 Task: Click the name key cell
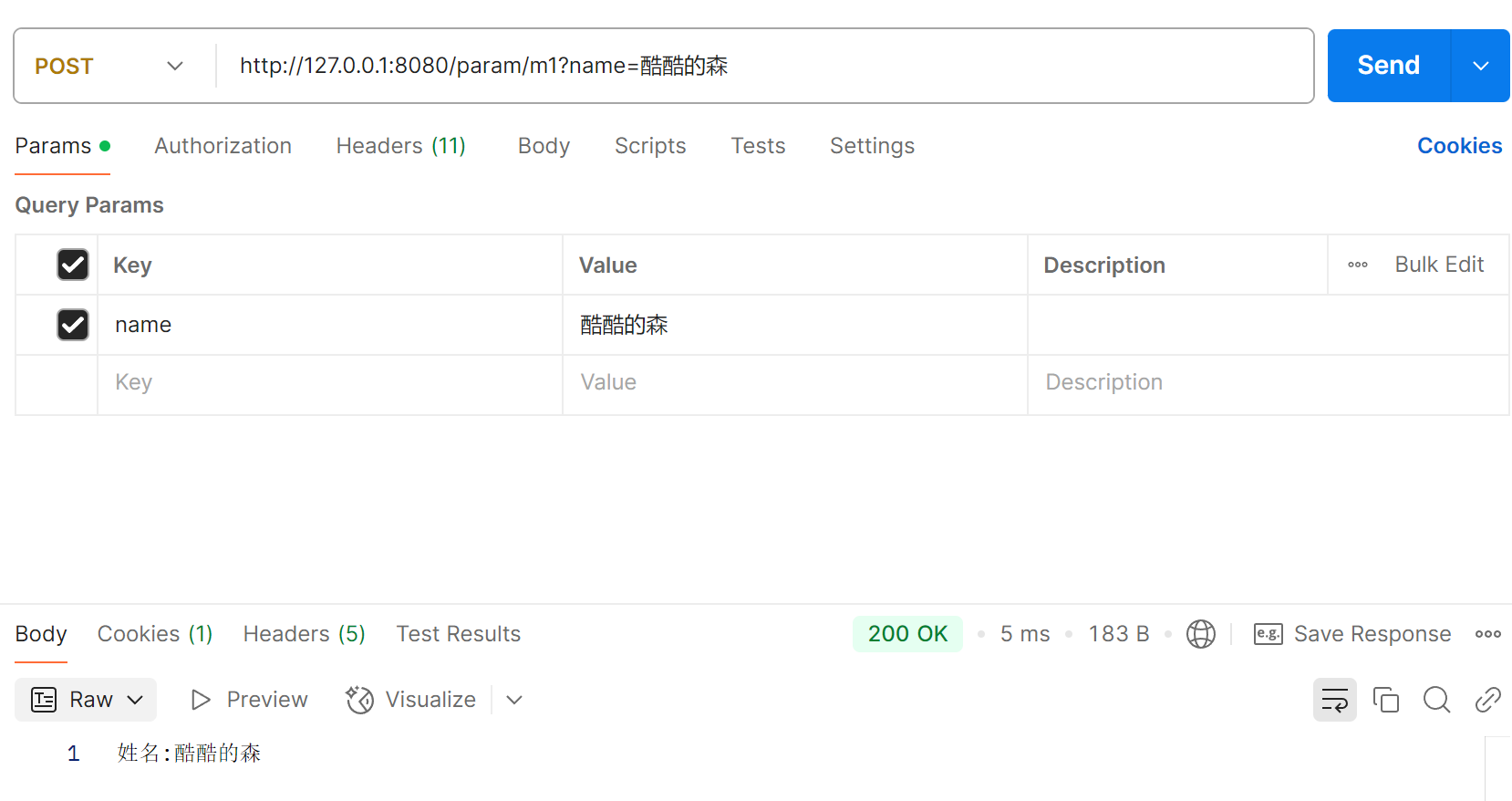[x=330, y=325]
